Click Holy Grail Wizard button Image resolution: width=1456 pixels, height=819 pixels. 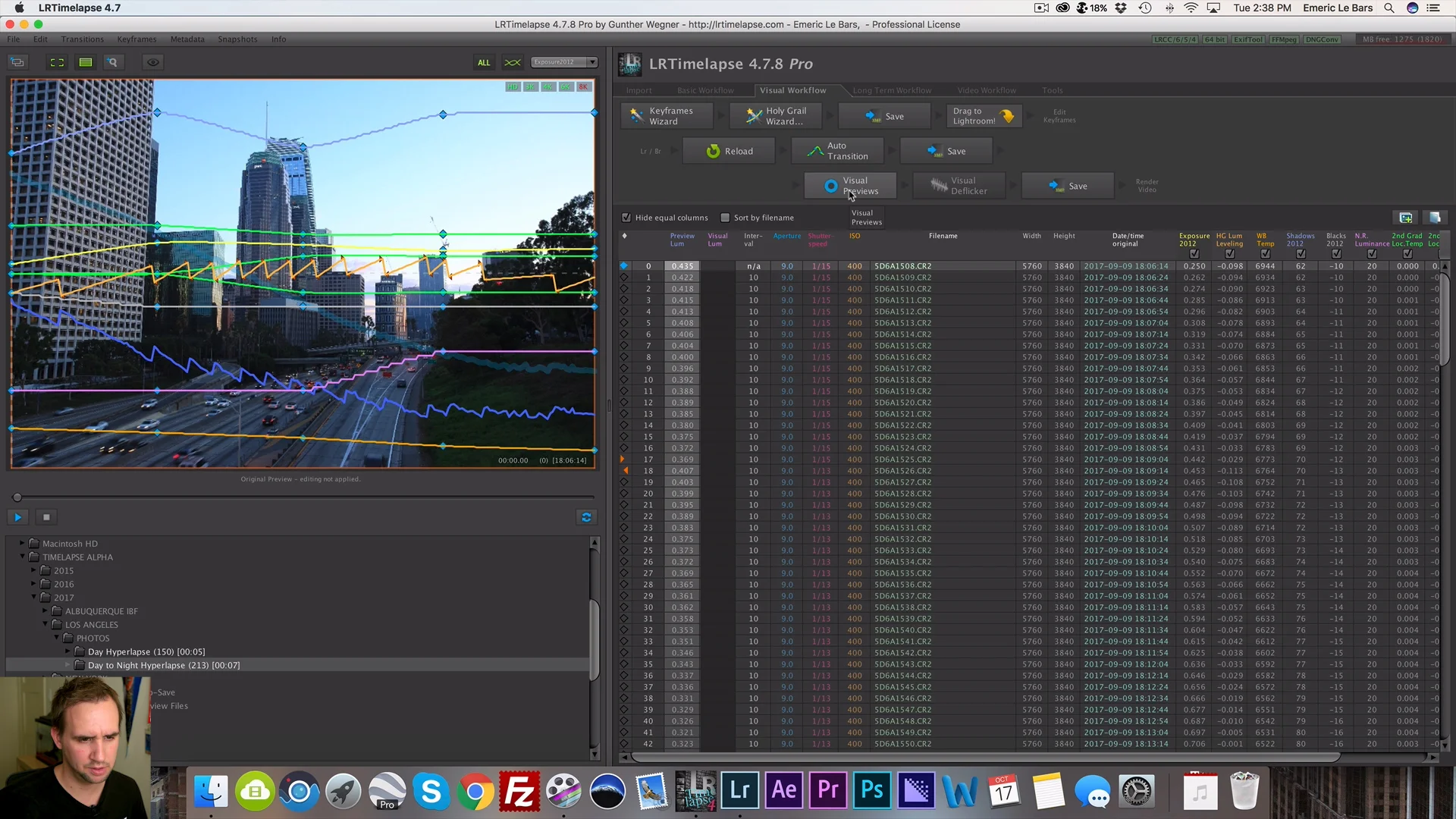tap(777, 116)
